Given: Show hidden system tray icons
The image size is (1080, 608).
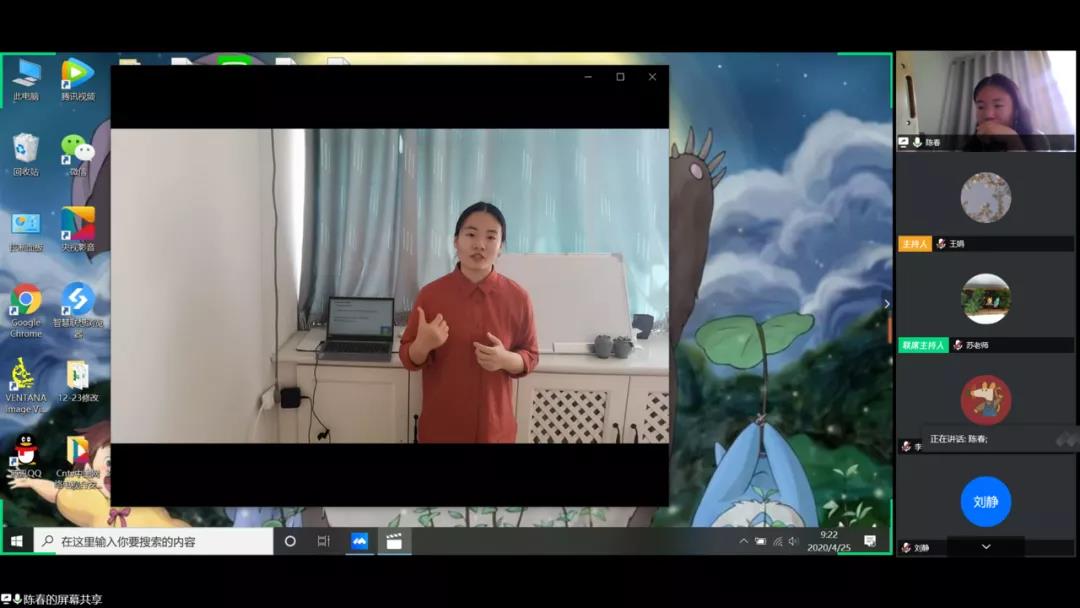Looking at the screenshot, I should point(743,541).
